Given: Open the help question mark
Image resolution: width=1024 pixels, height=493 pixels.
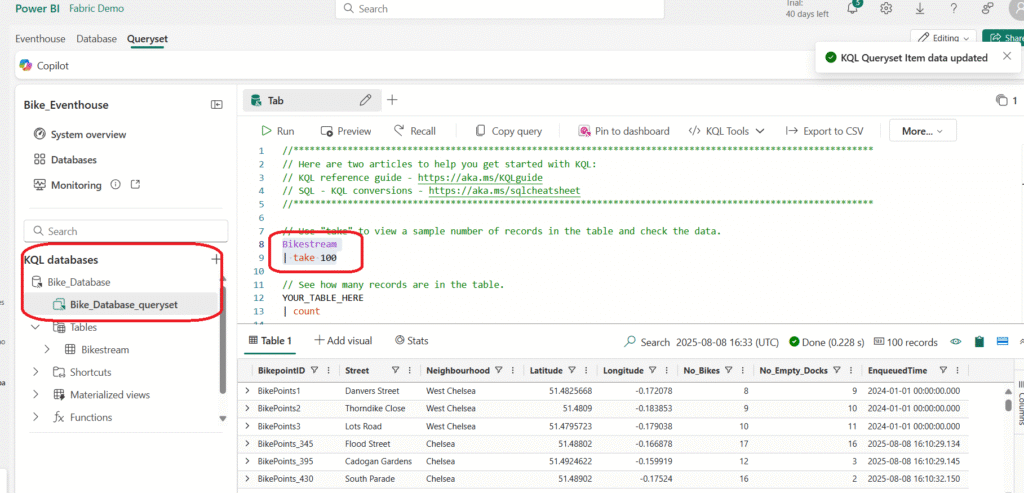Looking at the screenshot, I should point(953,8).
